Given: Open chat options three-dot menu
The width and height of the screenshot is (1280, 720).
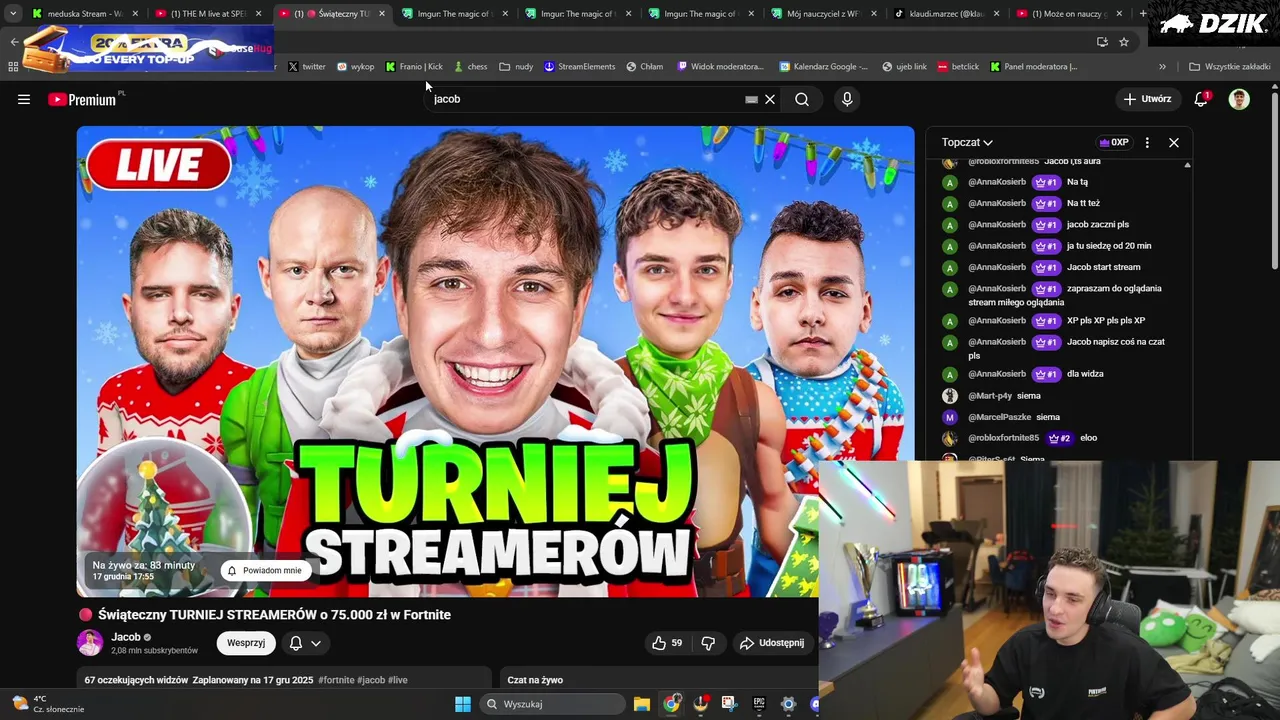Looking at the screenshot, I should (1147, 142).
